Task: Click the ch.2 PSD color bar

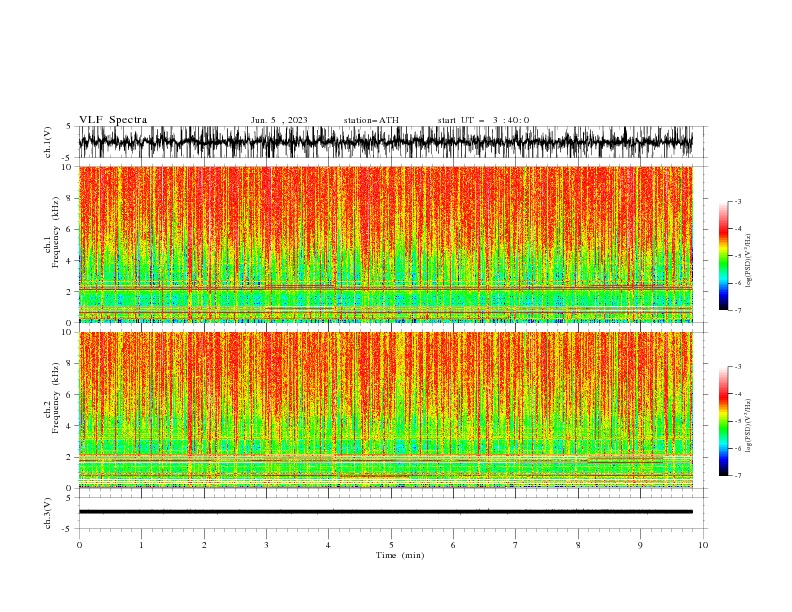Action: click(723, 421)
